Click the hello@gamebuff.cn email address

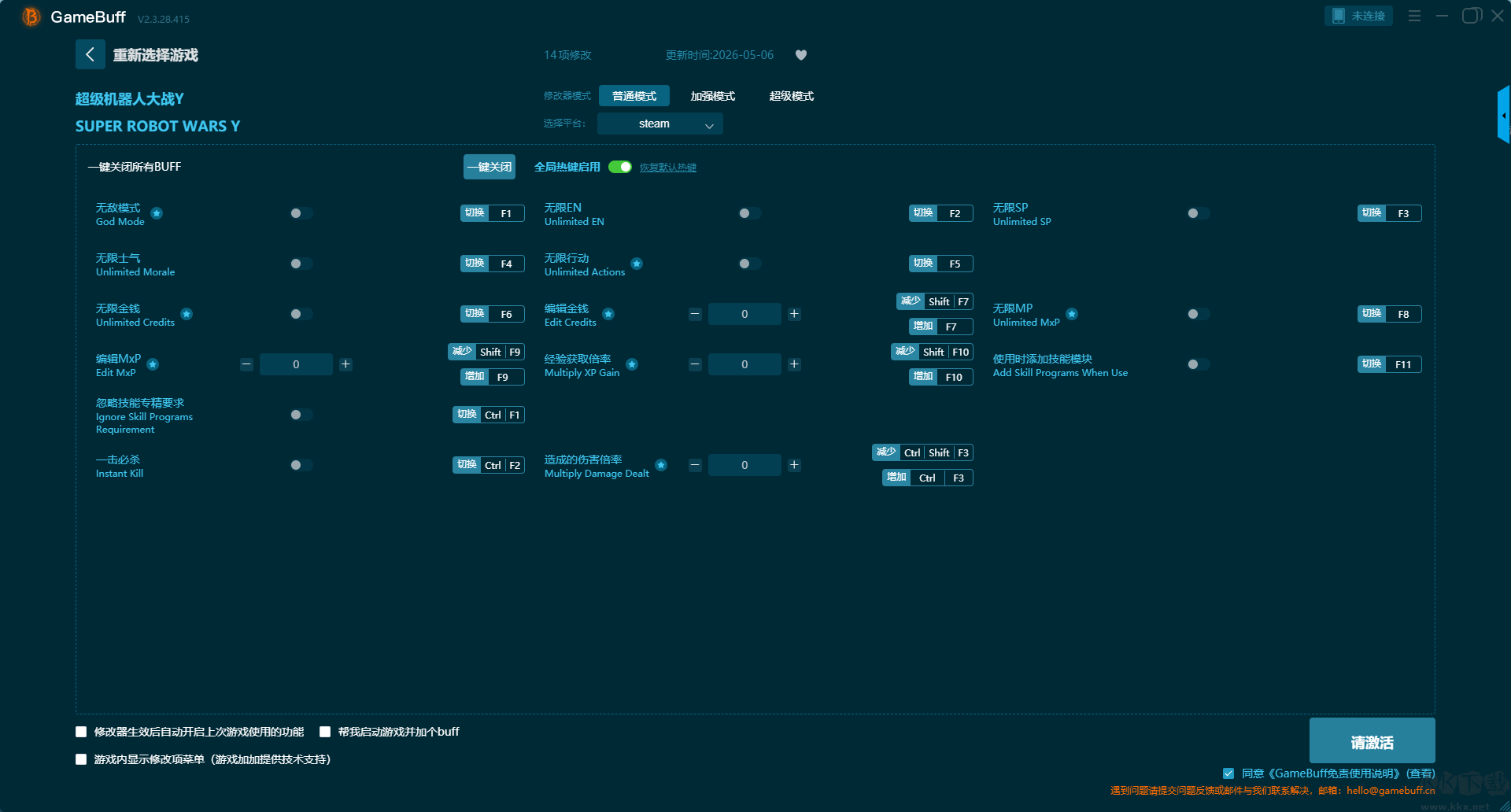tap(1391, 791)
